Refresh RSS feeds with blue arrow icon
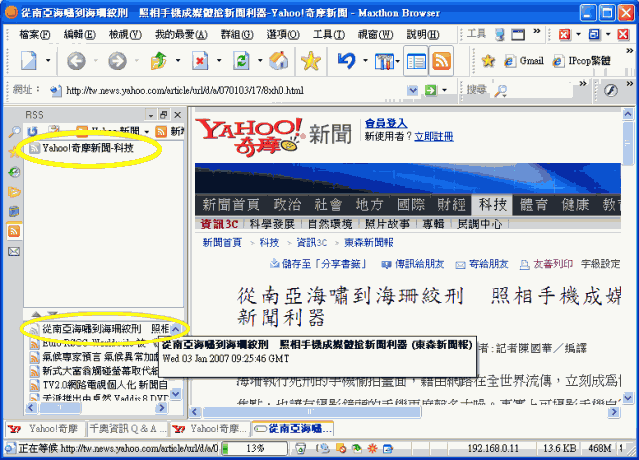 click(x=33, y=131)
